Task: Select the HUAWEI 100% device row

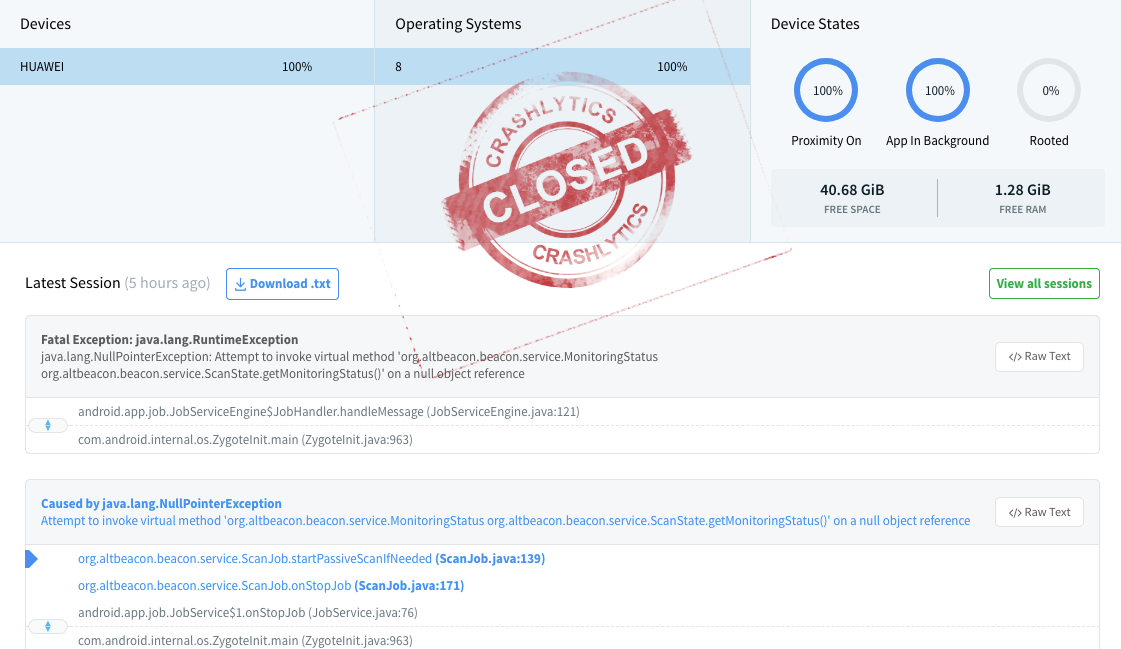Action: (187, 67)
